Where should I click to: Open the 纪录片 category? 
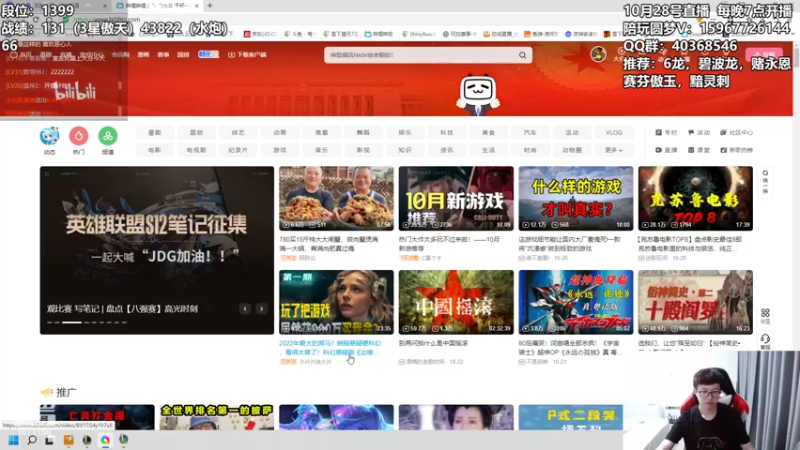click(x=238, y=150)
